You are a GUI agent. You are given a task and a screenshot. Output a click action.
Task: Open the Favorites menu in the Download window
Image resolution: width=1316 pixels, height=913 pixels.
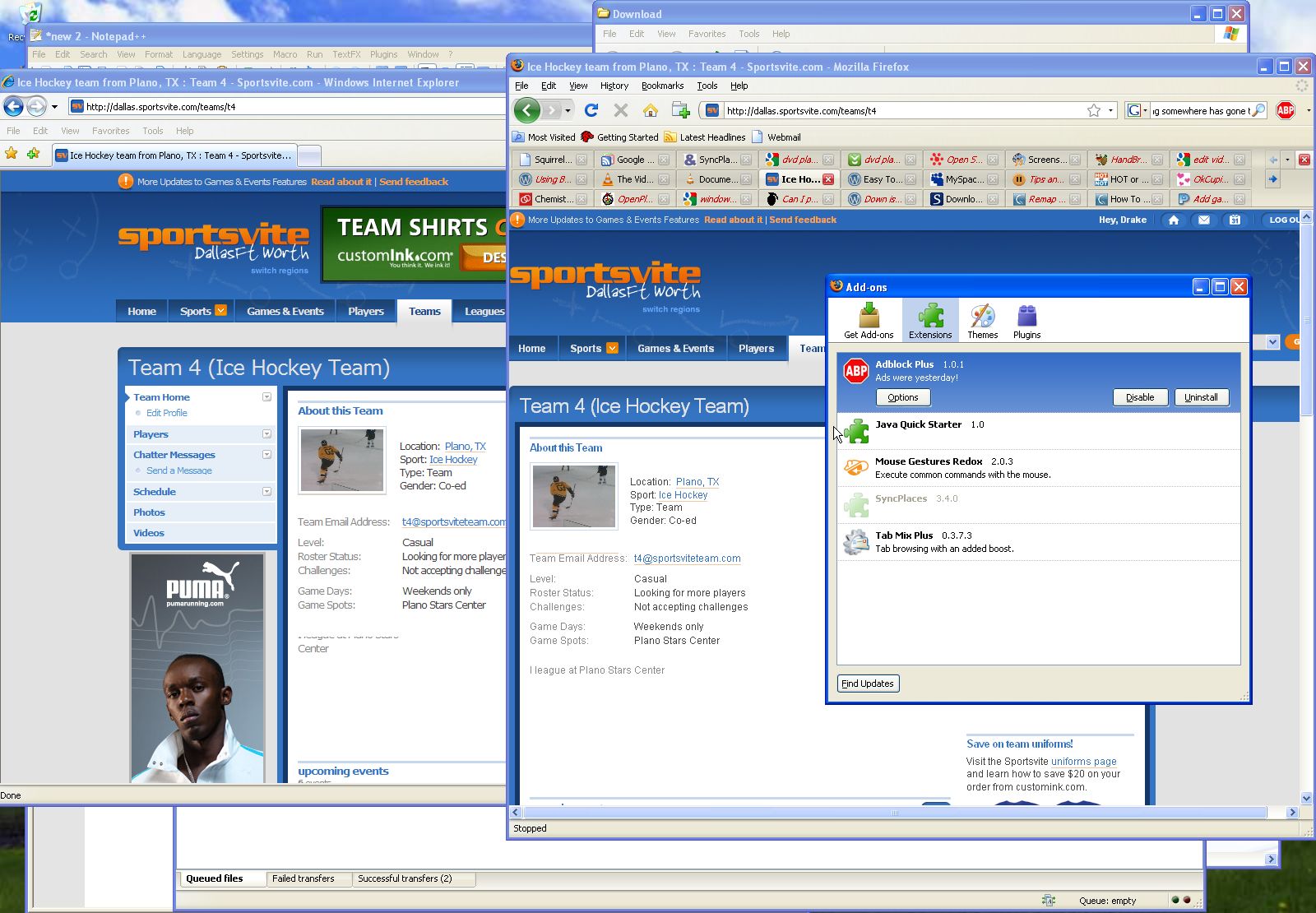coord(707,34)
